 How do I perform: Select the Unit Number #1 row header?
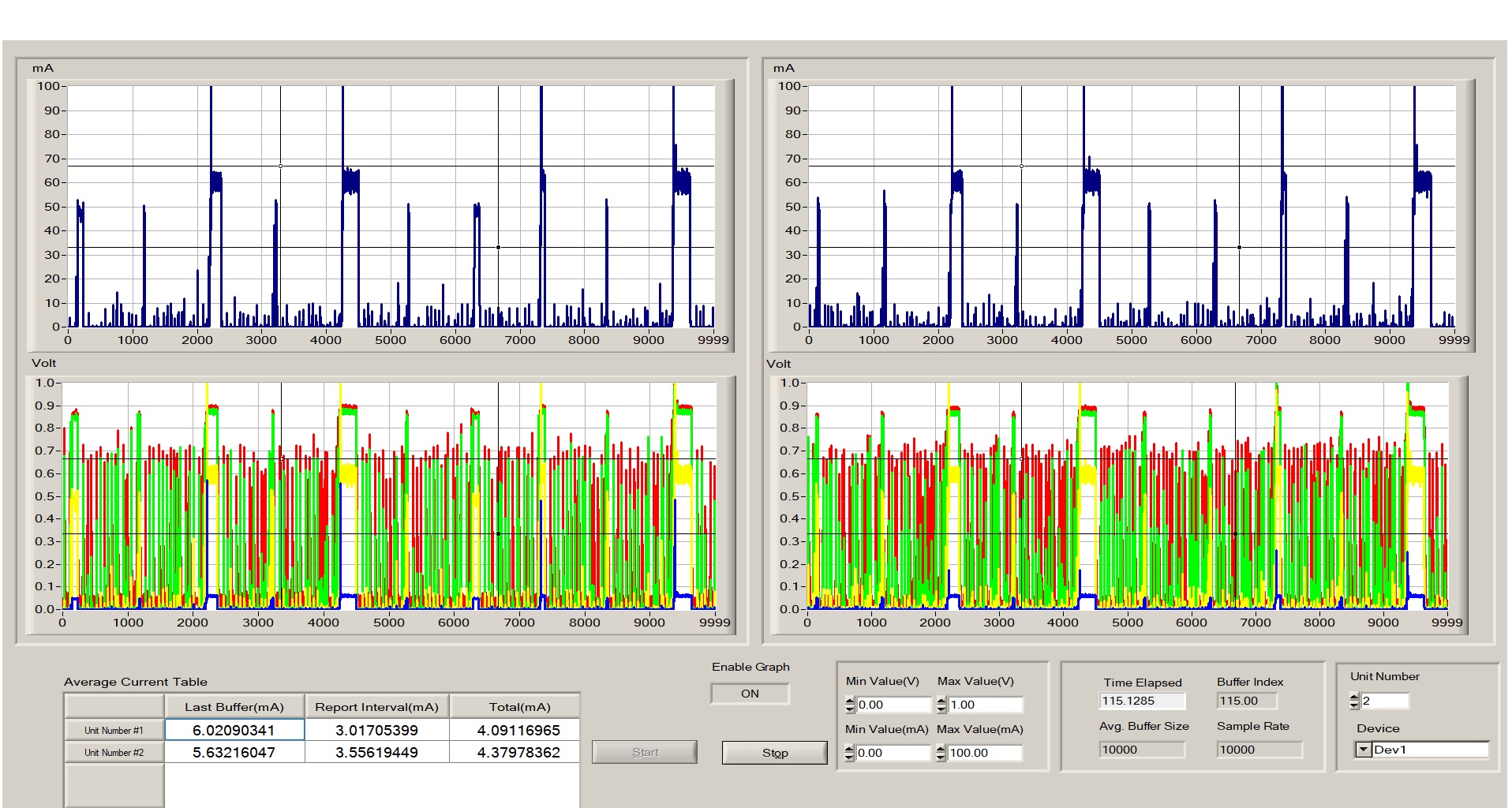pyautogui.click(x=114, y=730)
